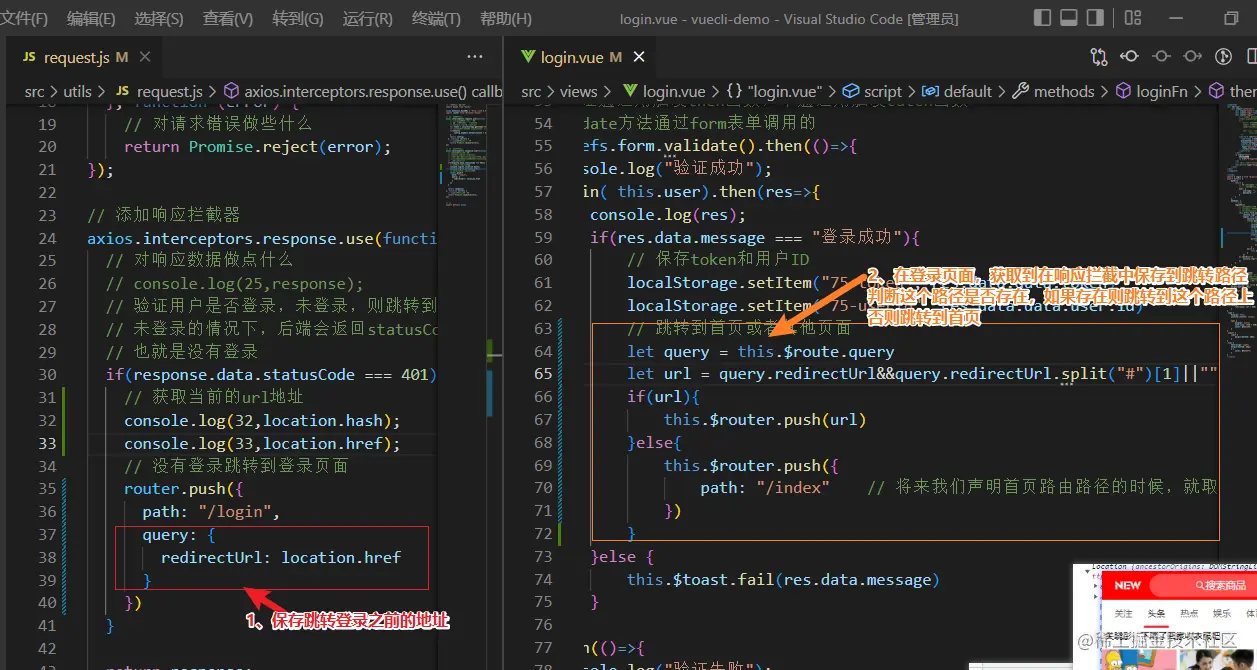Go to next change icon
The height and width of the screenshot is (670, 1257).
1192,57
